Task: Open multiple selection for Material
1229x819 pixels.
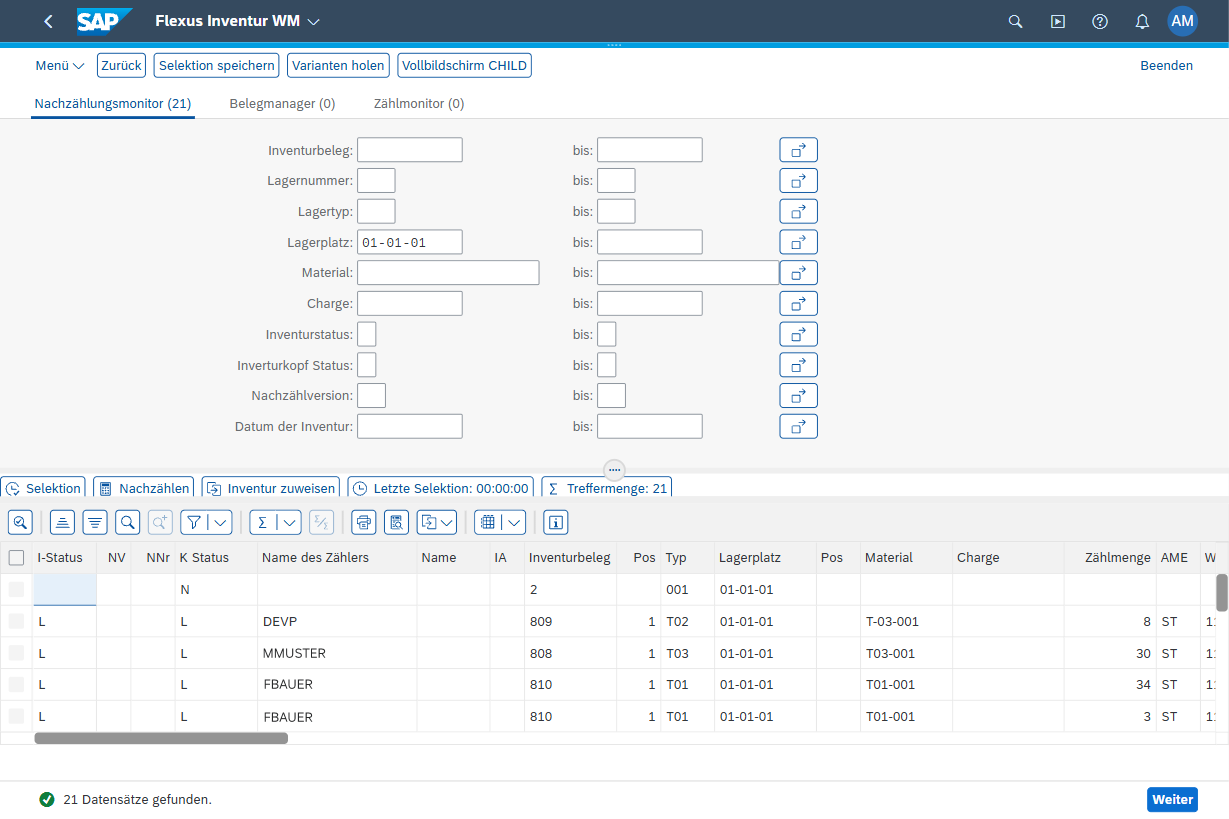Action: [798, 273]
